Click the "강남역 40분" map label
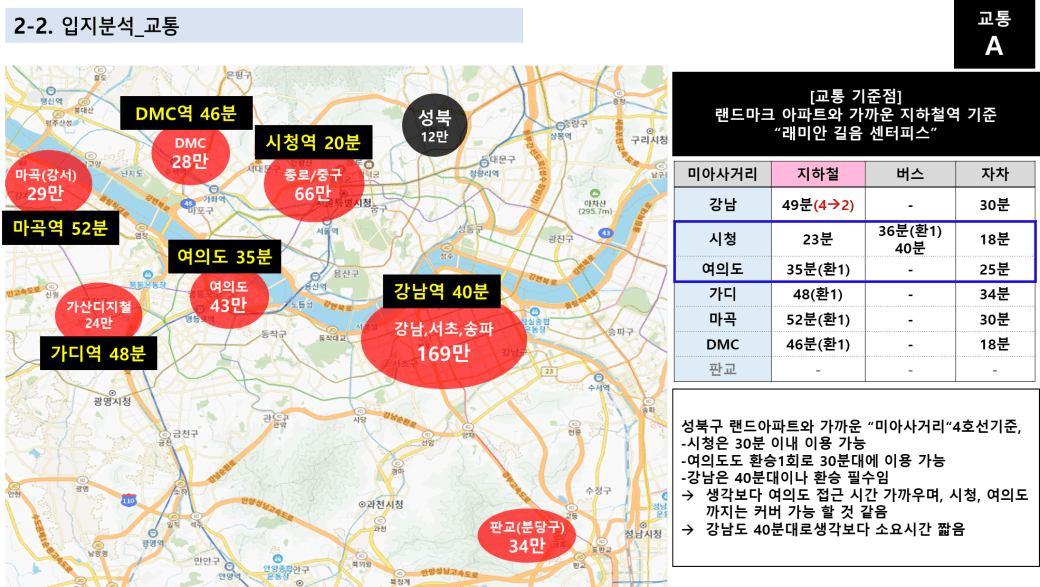 442,291
